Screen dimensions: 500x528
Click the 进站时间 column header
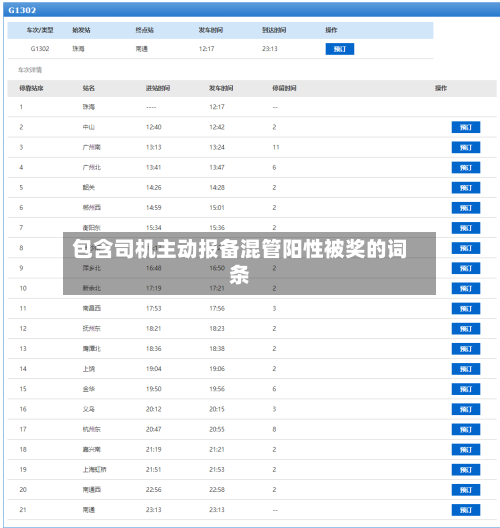tap(158, 88)
